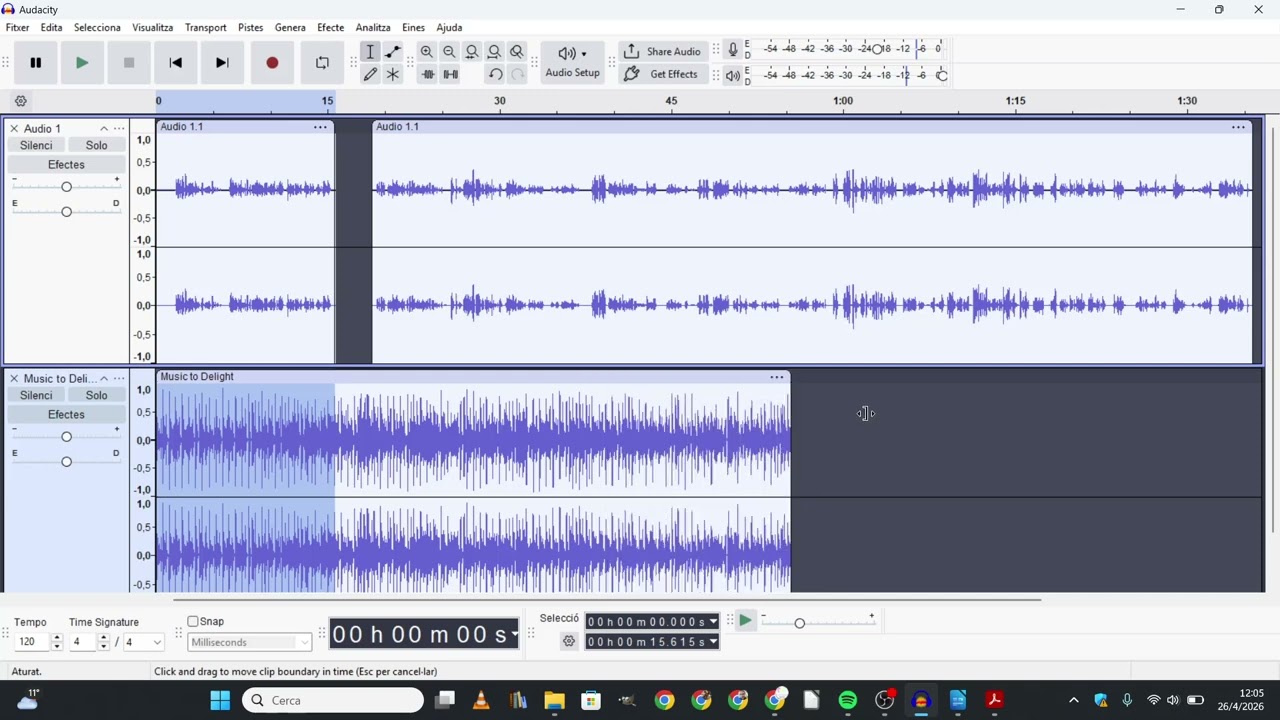Viewport: 1280px width, 720px height.
Task: Open Windows Start menu
Action: click(x=220, y=700)
